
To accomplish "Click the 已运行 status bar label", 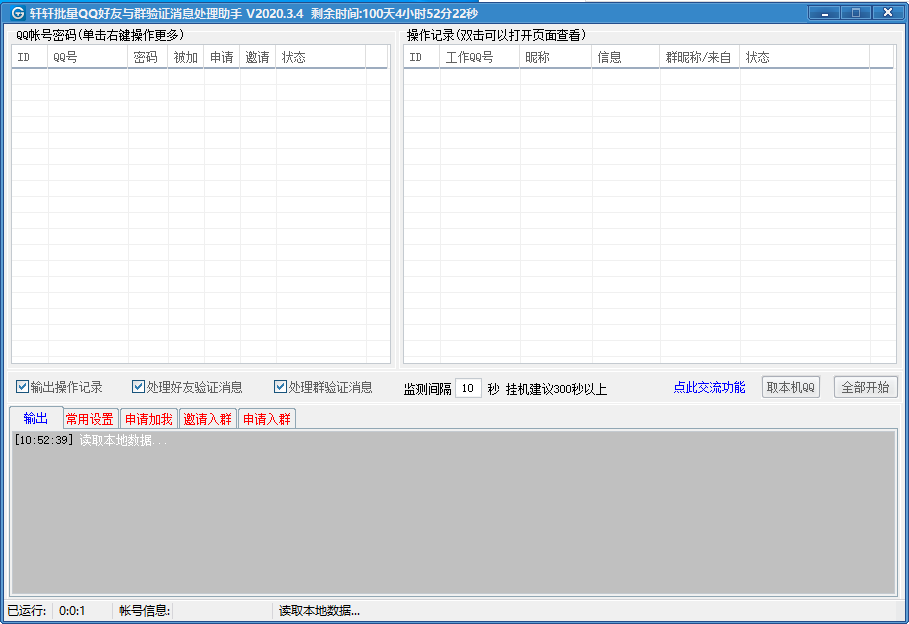I will pos(27,611).
